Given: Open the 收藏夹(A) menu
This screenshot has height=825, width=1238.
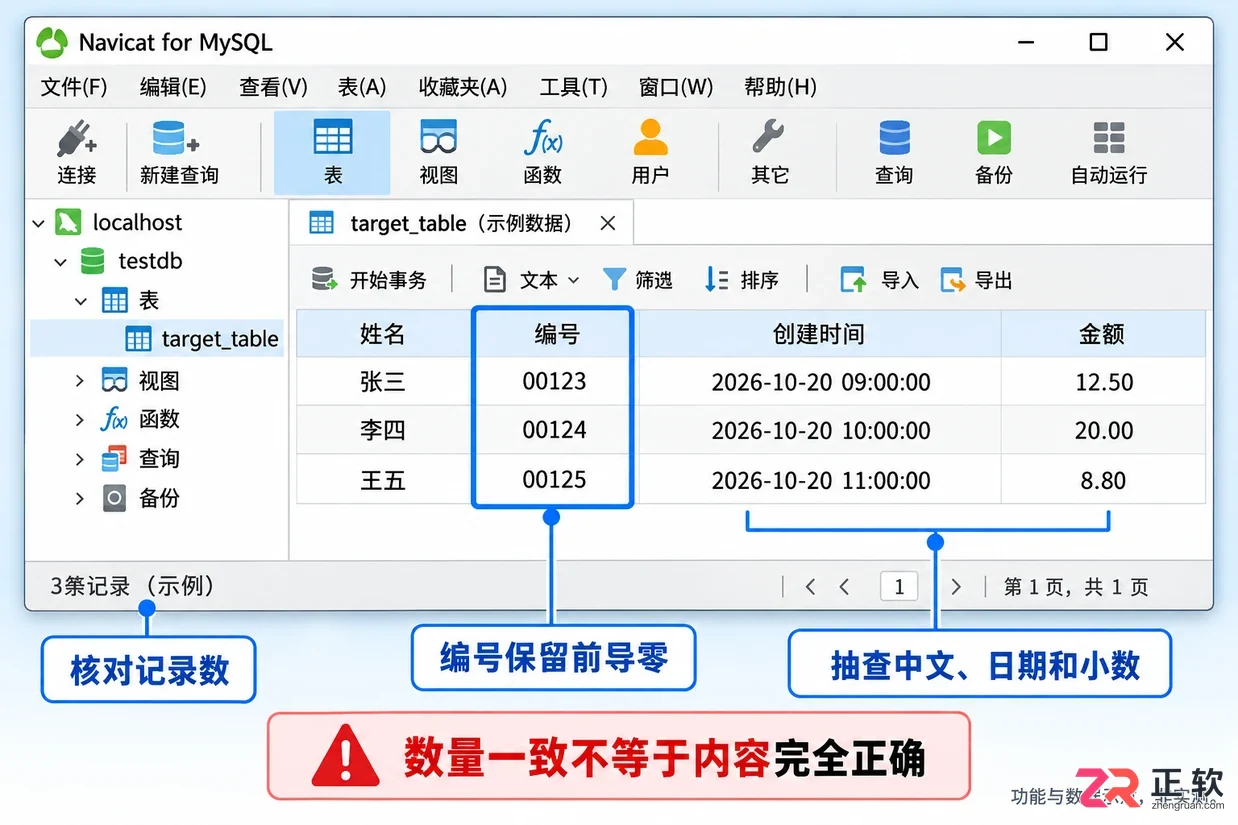Looking at the screenshot, I should [x=463, y=87].
